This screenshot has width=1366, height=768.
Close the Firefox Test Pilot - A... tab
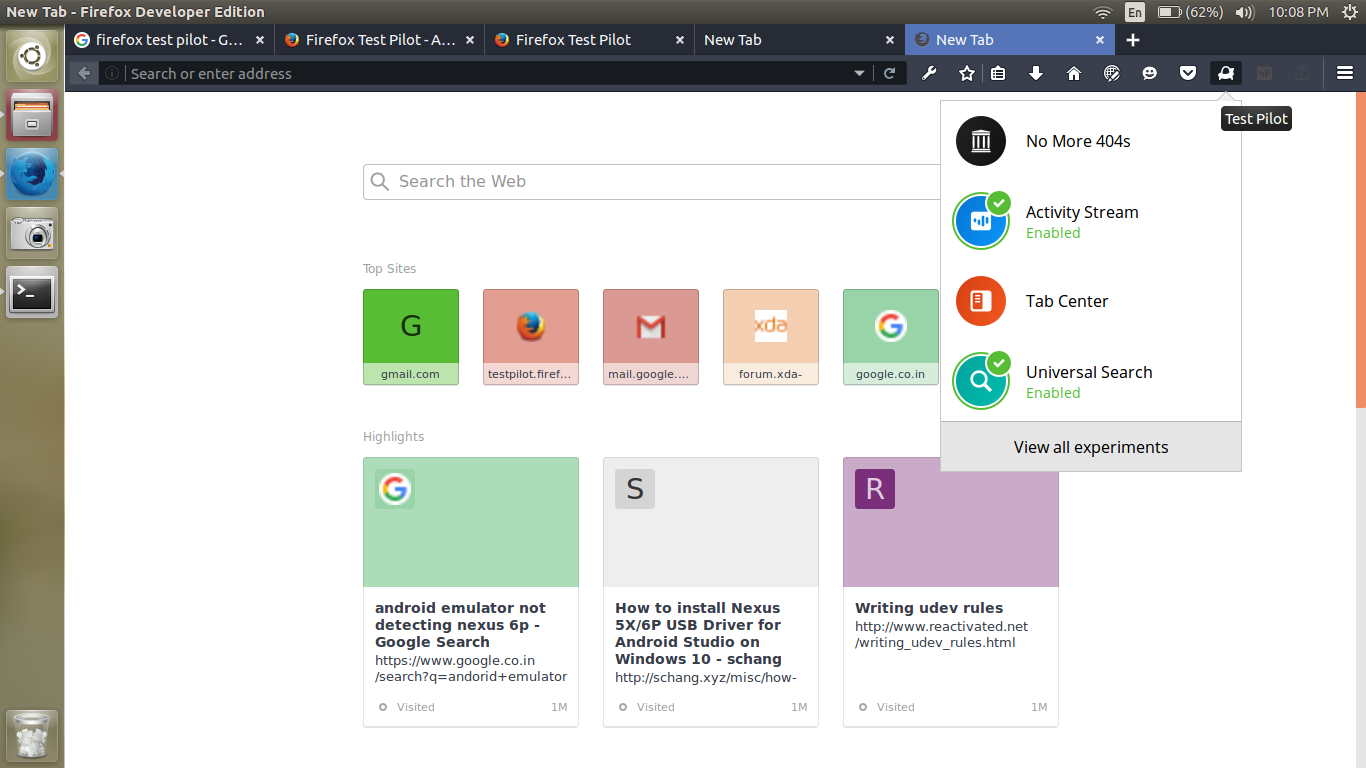tap(470, 40)
